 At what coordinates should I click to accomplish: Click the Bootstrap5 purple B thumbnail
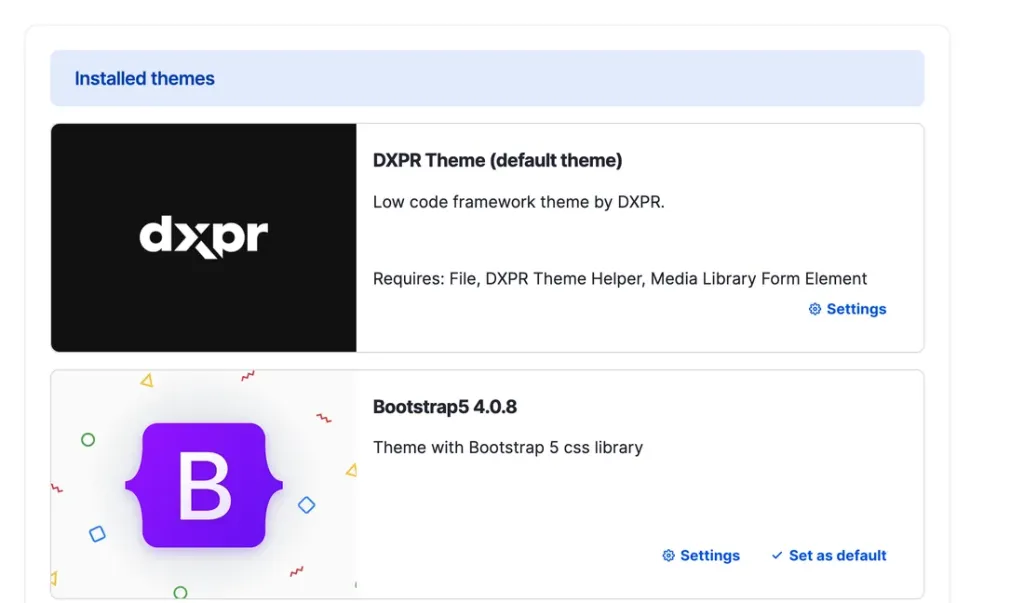click(204, 484)
